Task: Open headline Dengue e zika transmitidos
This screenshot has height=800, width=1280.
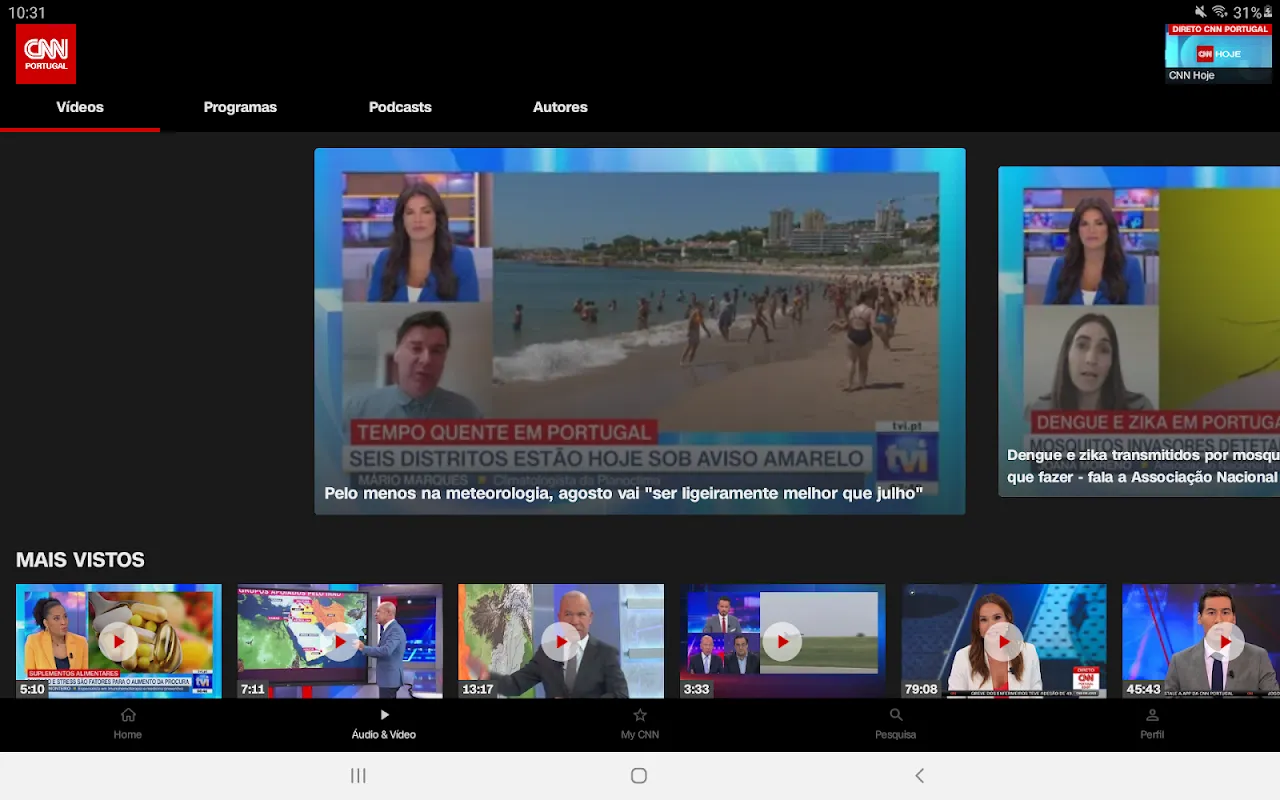Action: point(1143,466)
